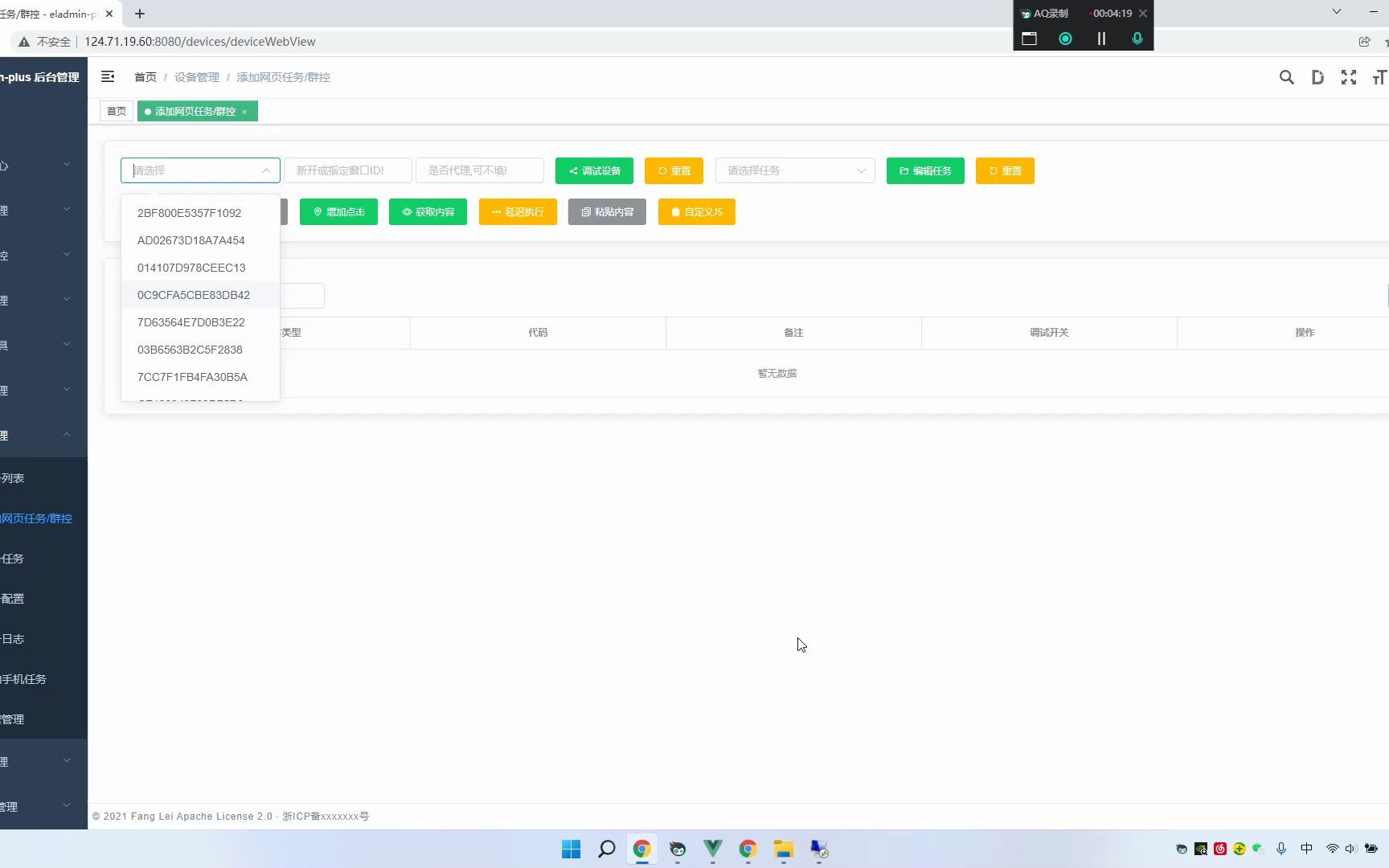Close the eladmin browser tab
The image size is (1389, 868).
point(109,14)
